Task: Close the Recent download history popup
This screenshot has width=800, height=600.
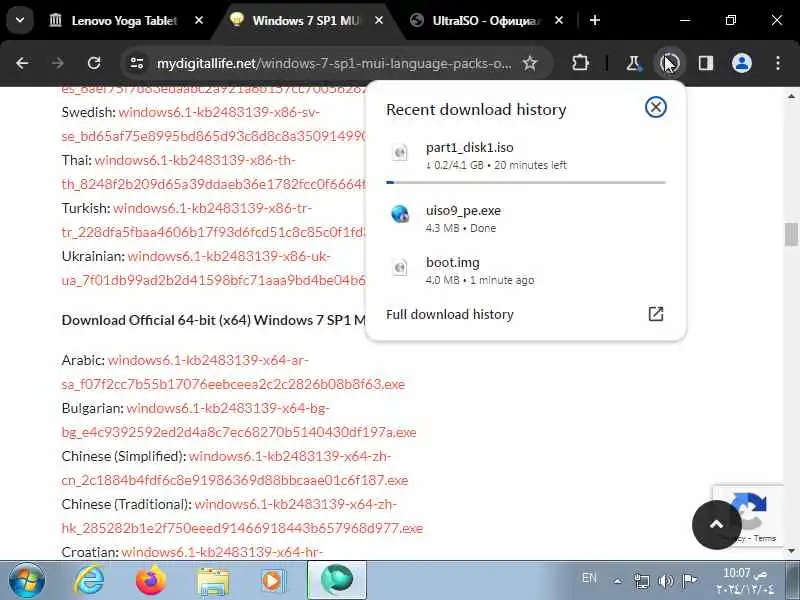Action: click(x=656, y=107)
